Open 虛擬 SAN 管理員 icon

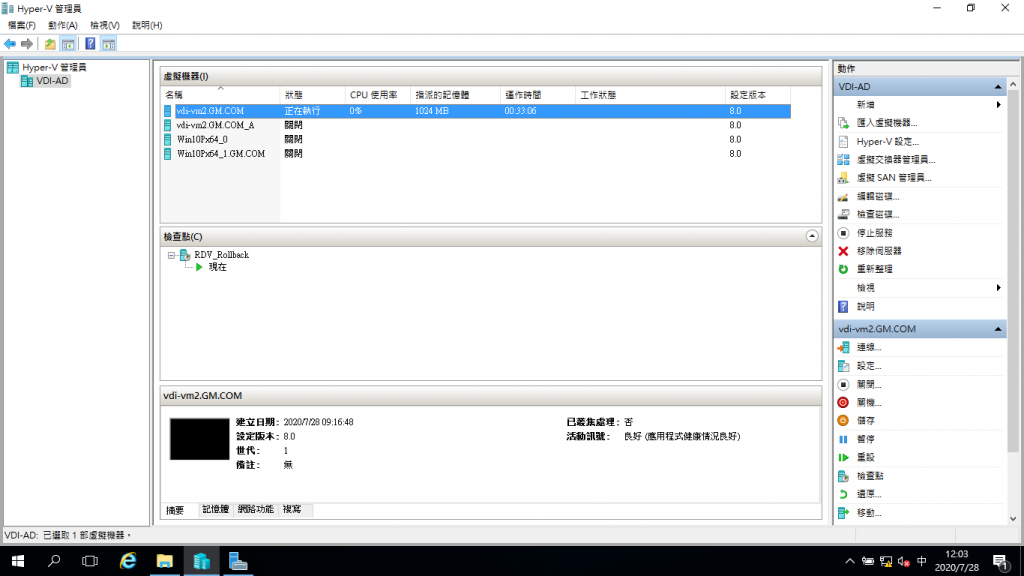point(843,178)
